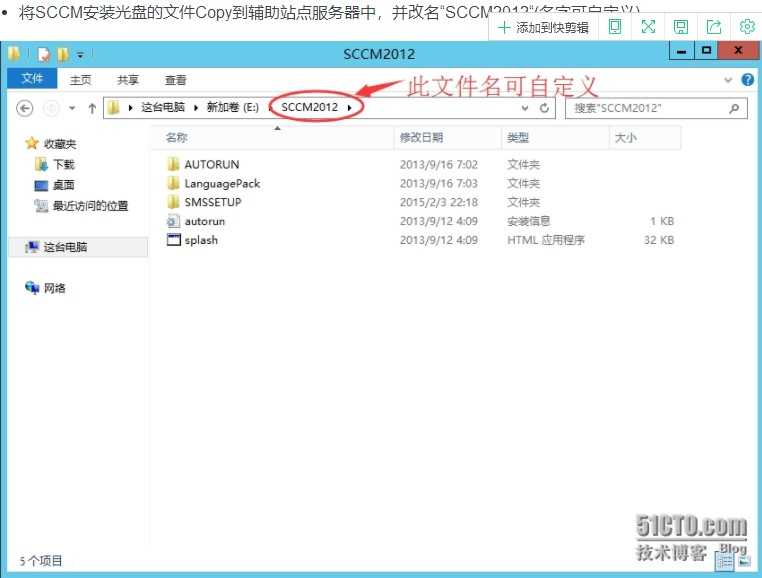This screenshot has width=762, height=578.
Task: Open the 文件 ribbon tab
Action: point(32,78)
